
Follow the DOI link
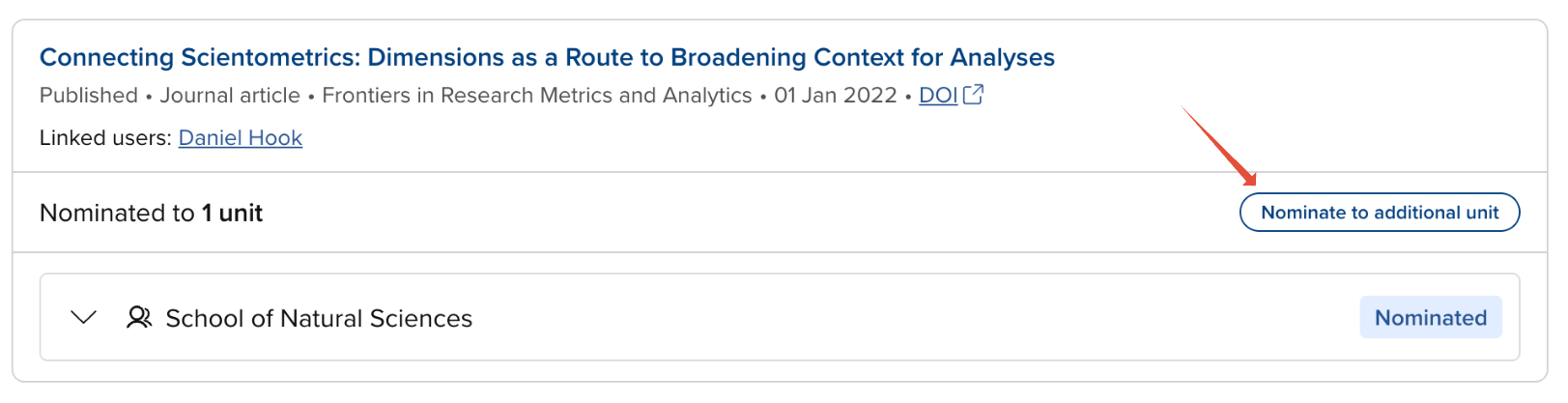coord(937,96)
